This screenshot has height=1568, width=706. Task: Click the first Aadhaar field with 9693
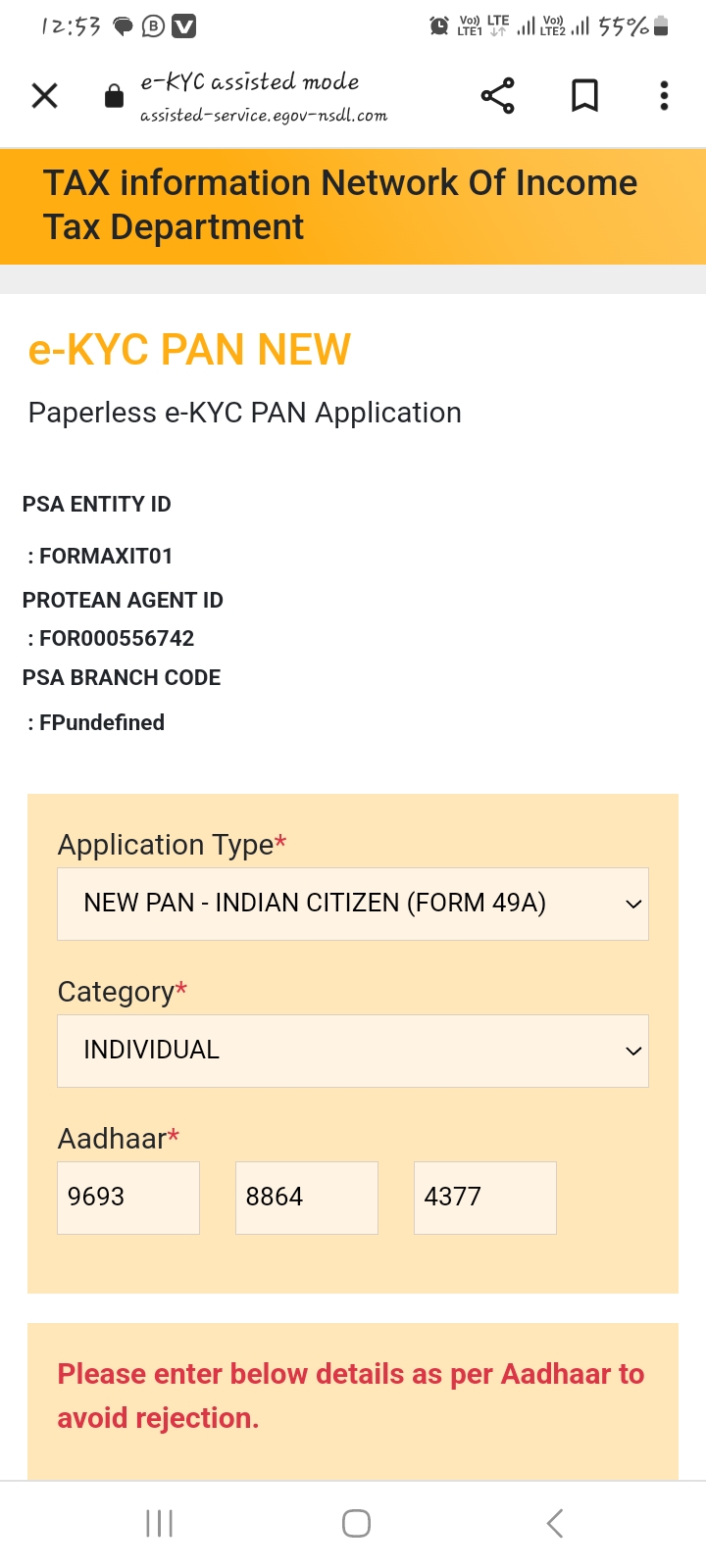tap(128, 1198)
